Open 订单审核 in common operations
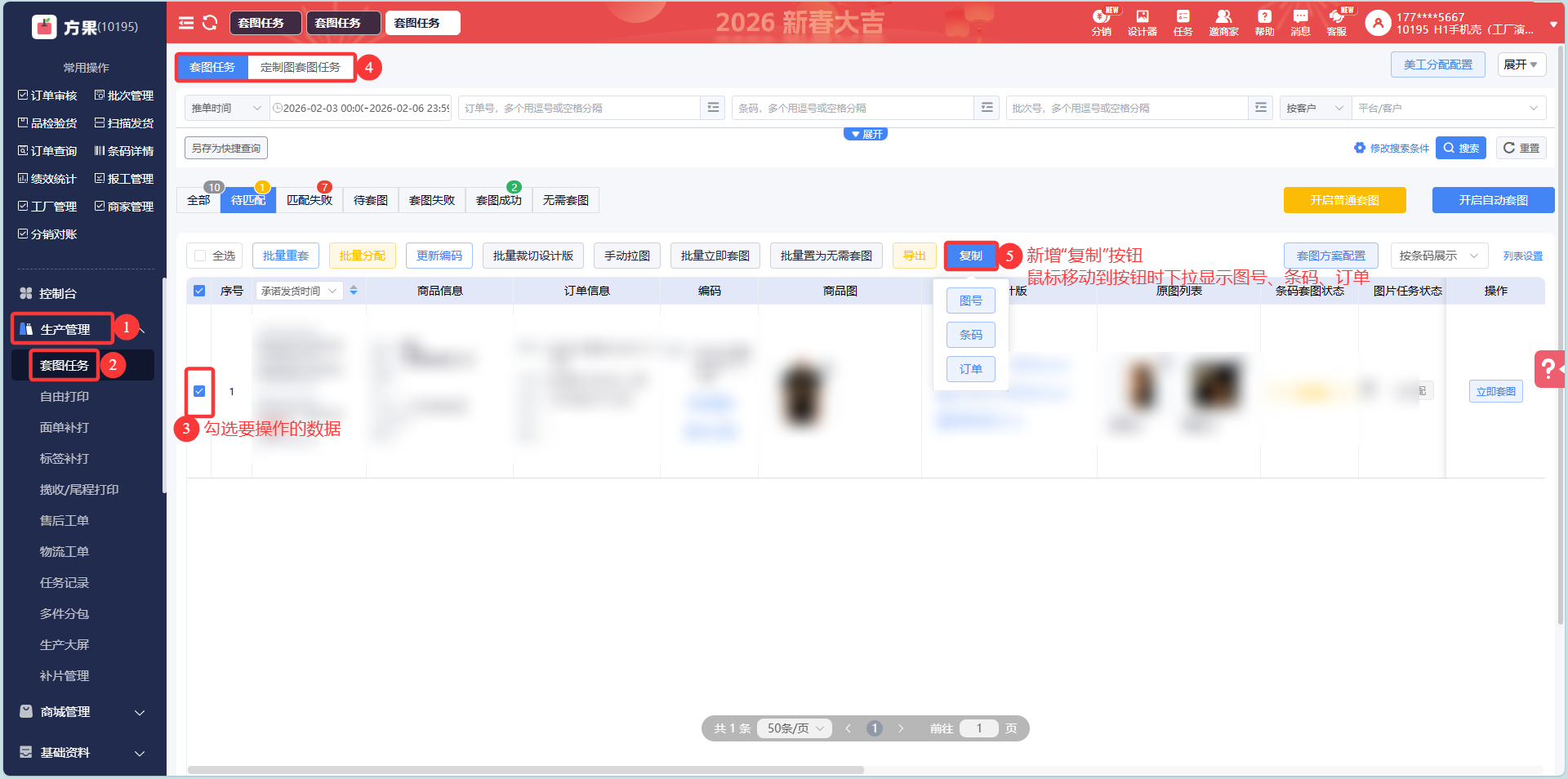Image resolution: width=1568 pixels, height=779 pixels. (47, 96)
